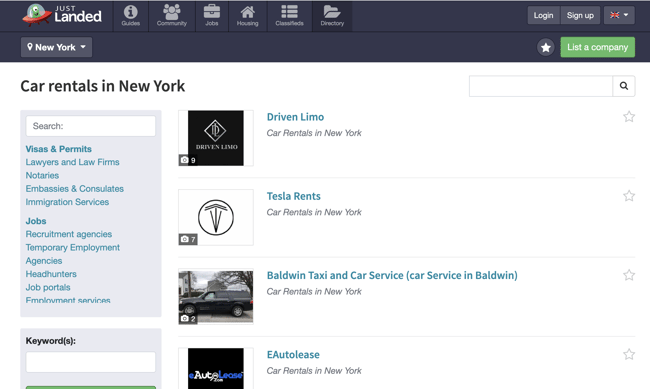The width and height of the screenshot is (650, 389).
Task: Favorite Baldwin Taxi with its star
Action: (629, 275)
